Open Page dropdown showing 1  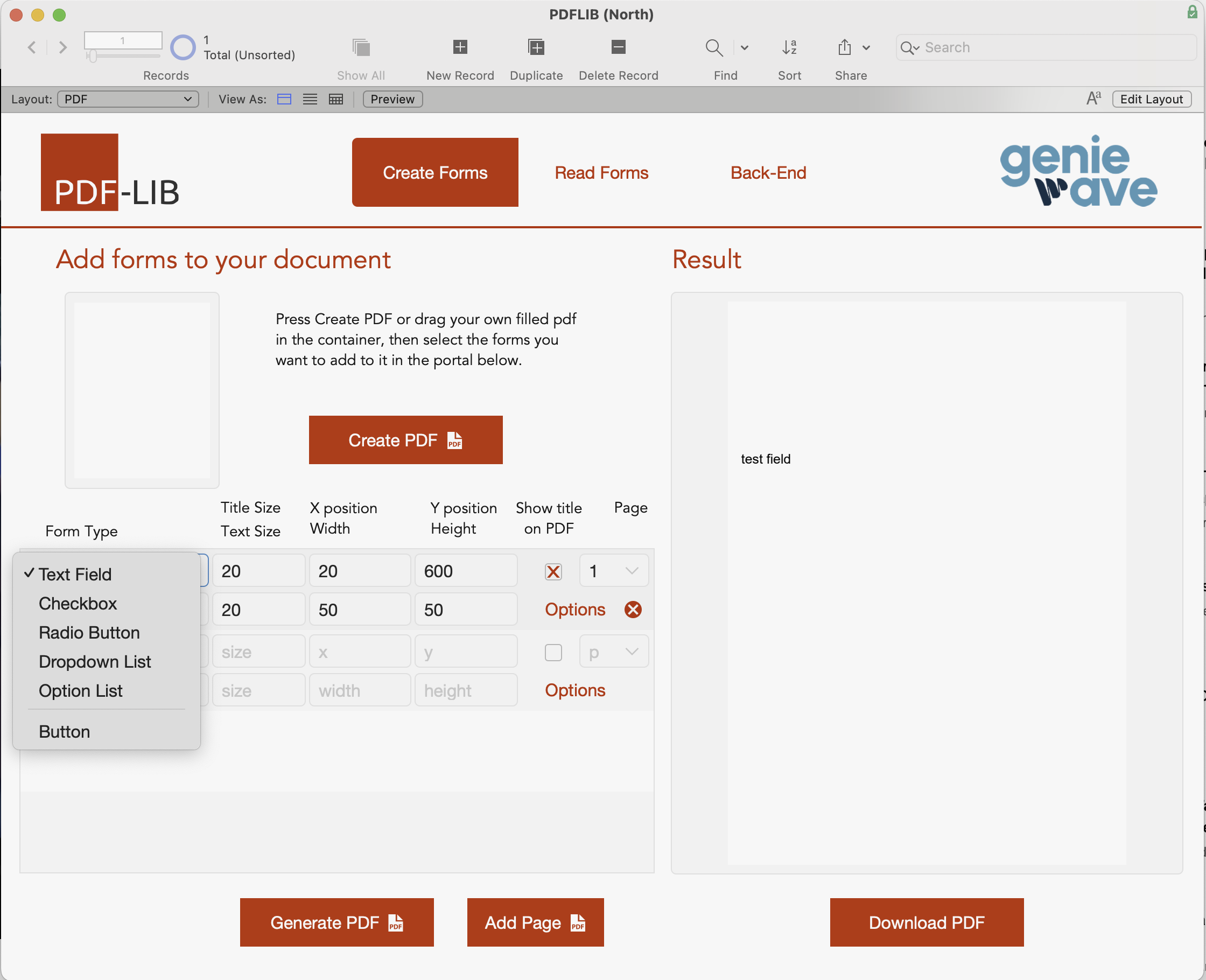click(x=614, y=571)
